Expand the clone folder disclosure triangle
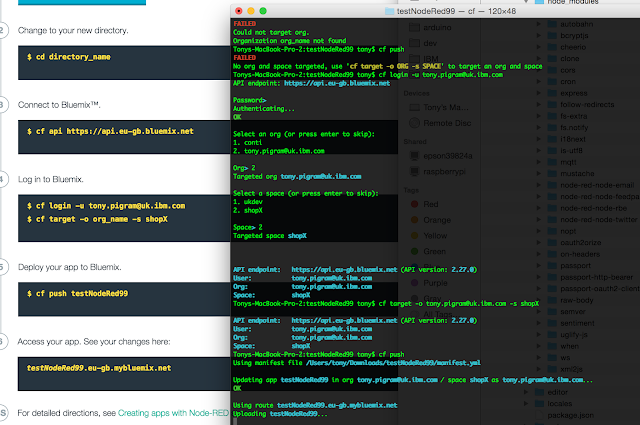The width and height of the screenshot is (640, 425). (x=538, y=58)
